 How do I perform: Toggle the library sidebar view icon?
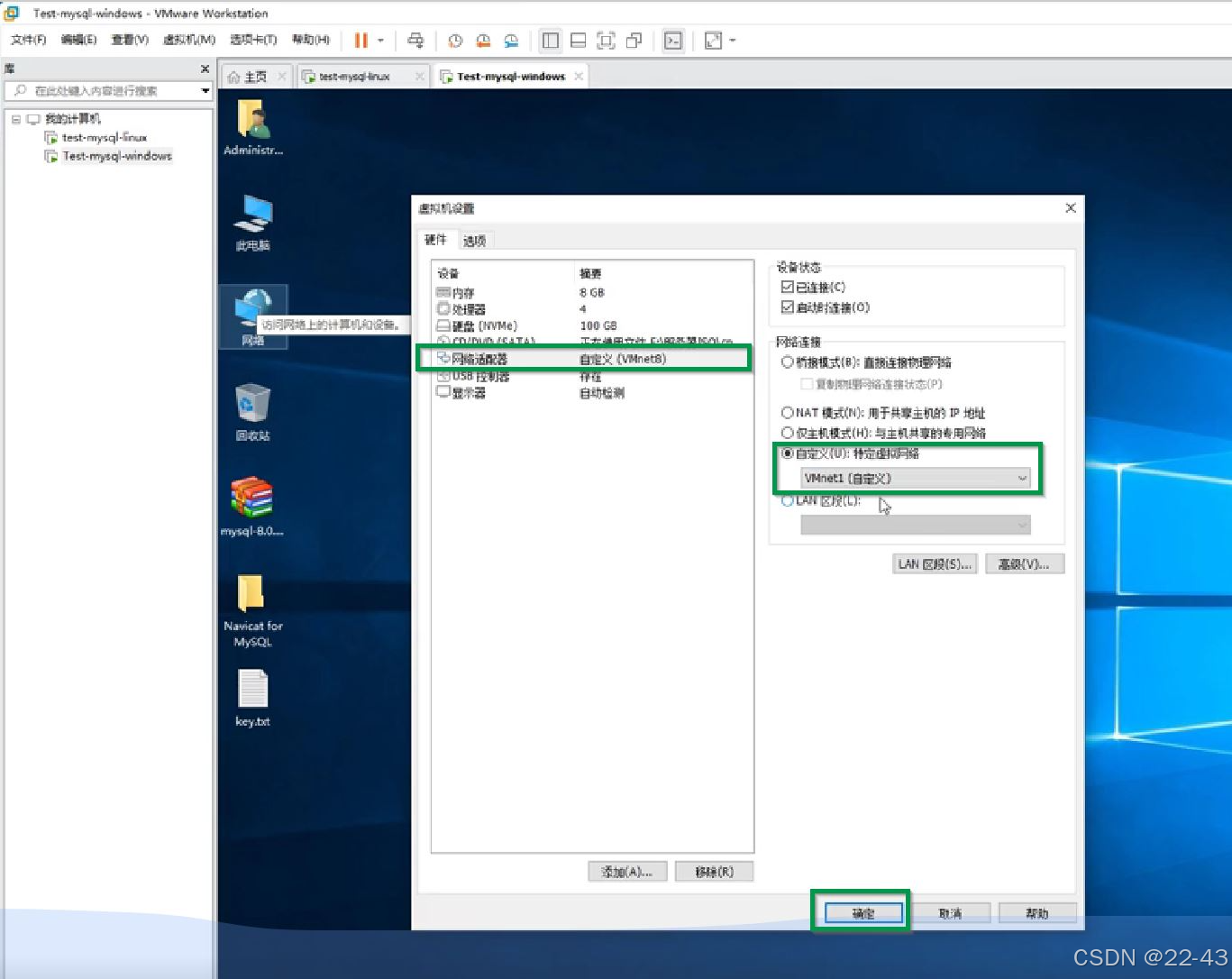tap(551, 41)
